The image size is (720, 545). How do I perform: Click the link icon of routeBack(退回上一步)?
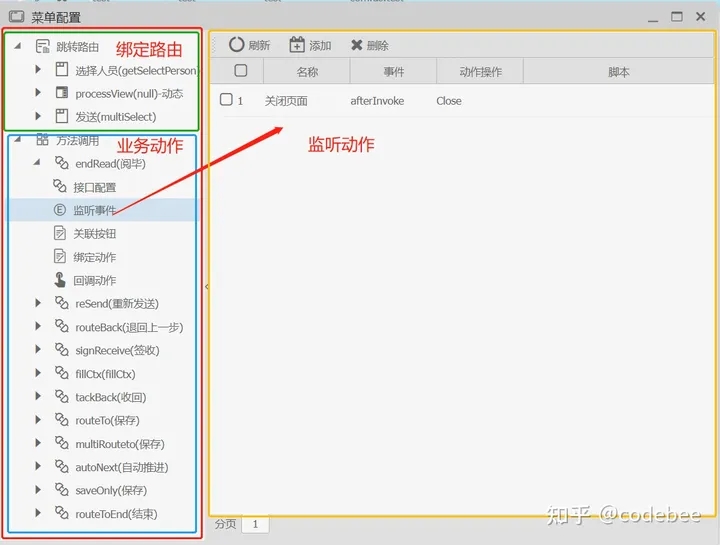point(62,326)
